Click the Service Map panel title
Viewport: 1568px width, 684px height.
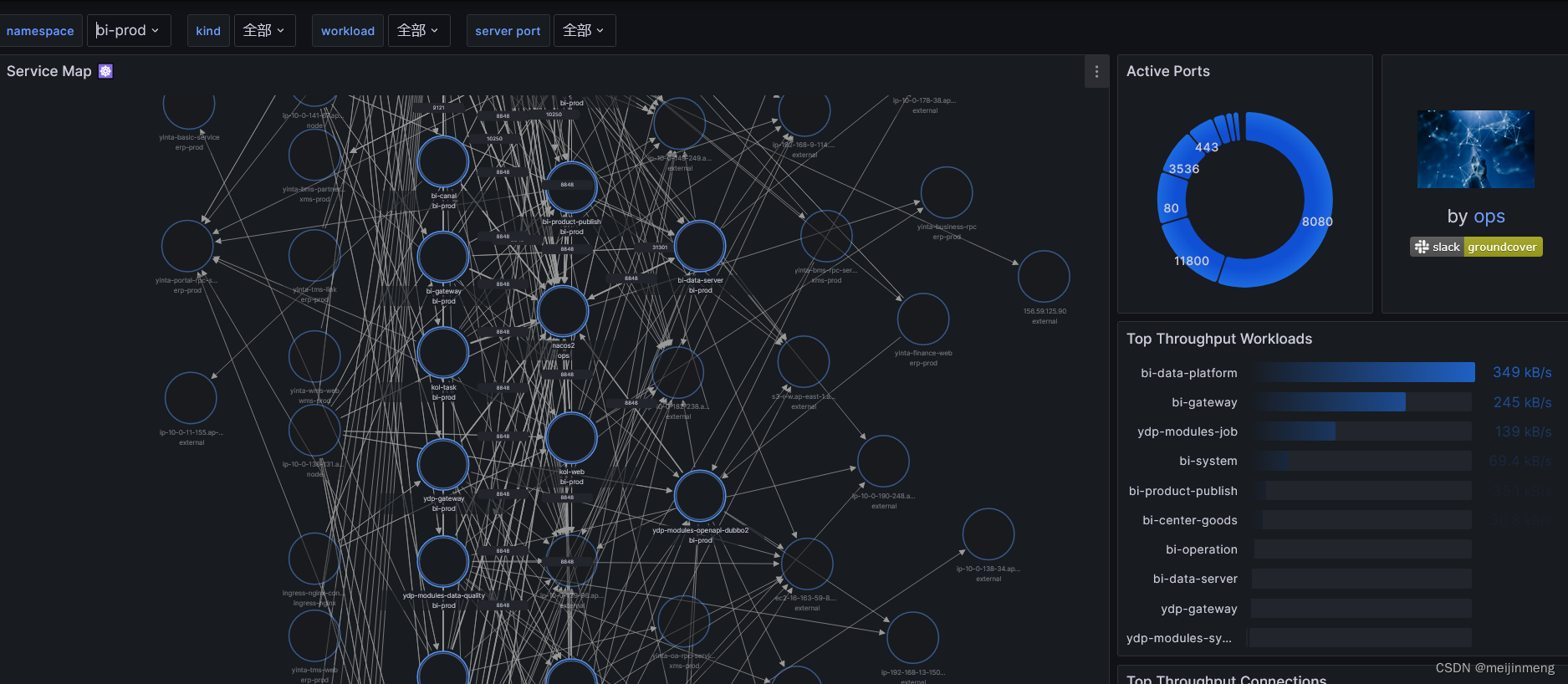(x=49, y=71)
